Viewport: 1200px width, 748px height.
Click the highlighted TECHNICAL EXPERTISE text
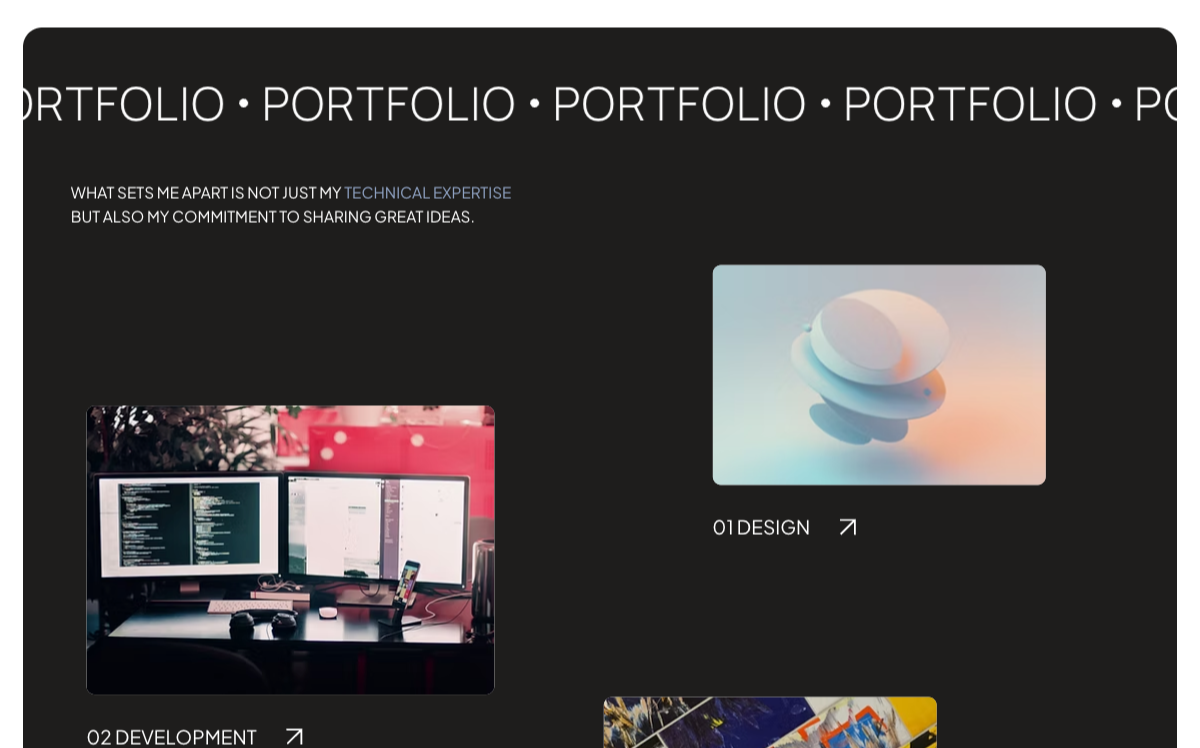(427, 193)
